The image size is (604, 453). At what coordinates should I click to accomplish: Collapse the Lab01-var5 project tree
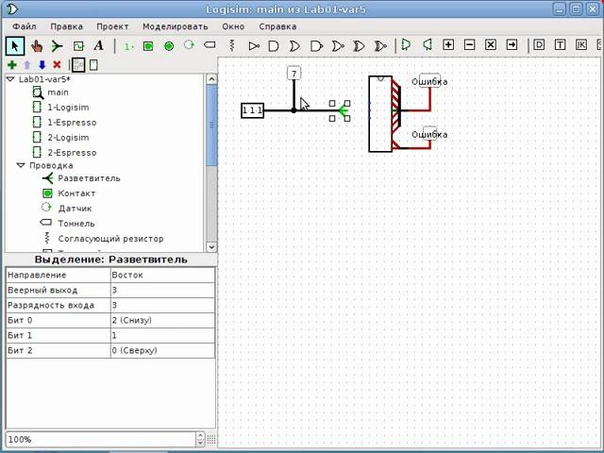click(x=10, y=79)
